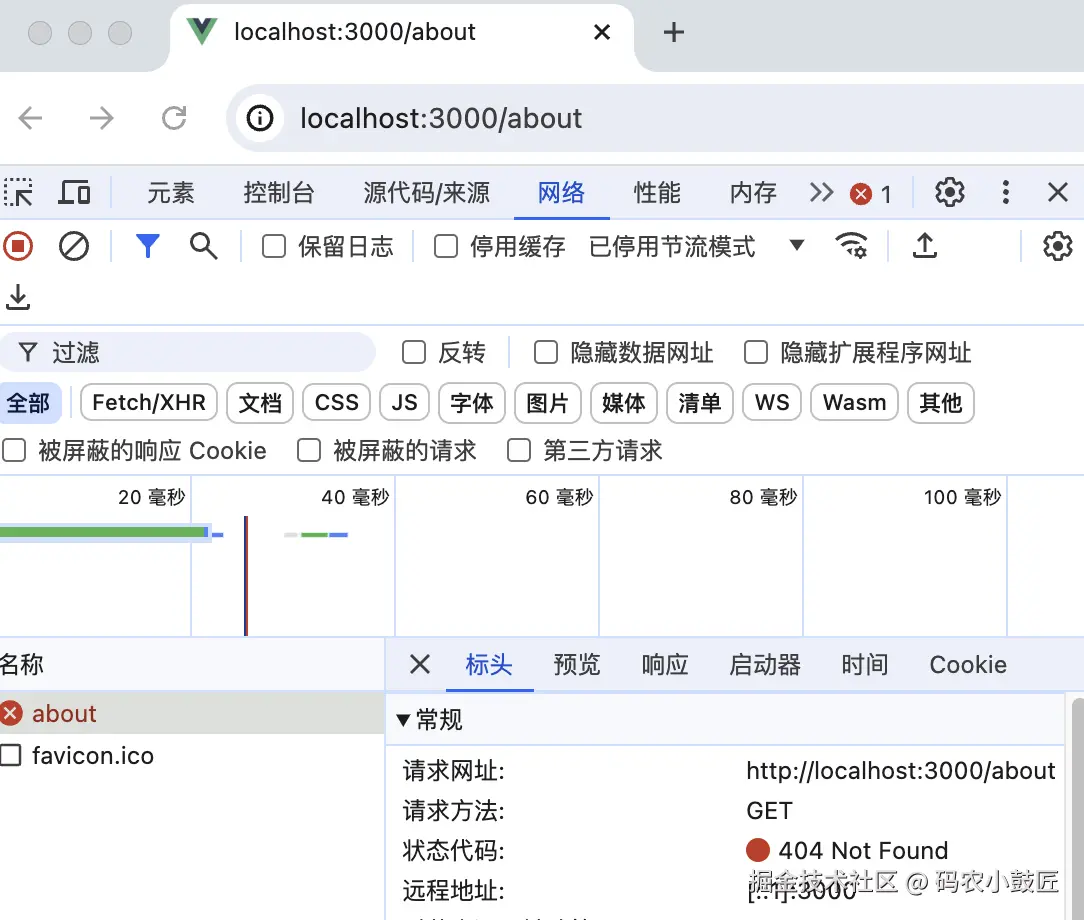This screenshot has width=1084, height=920.
Task: Click the red error count badge
Action: pyautogui.click(x=870, y=194)
